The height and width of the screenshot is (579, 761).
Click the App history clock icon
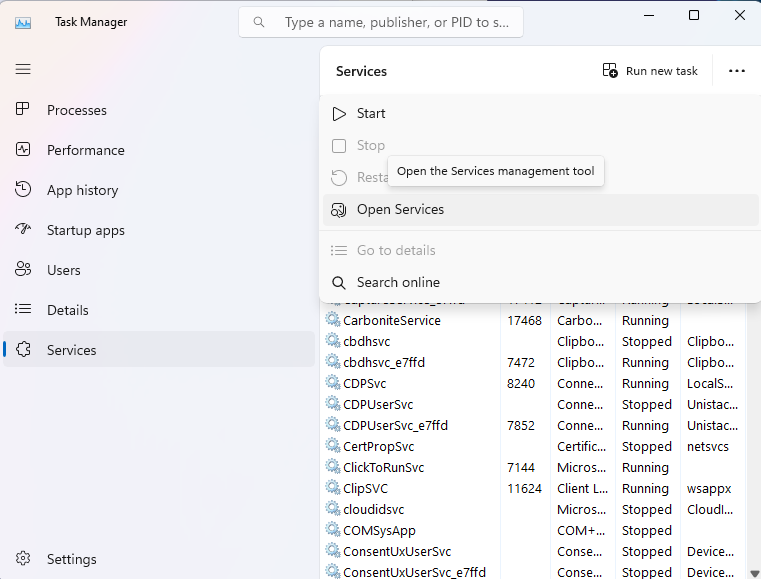(x=23, y=190)
